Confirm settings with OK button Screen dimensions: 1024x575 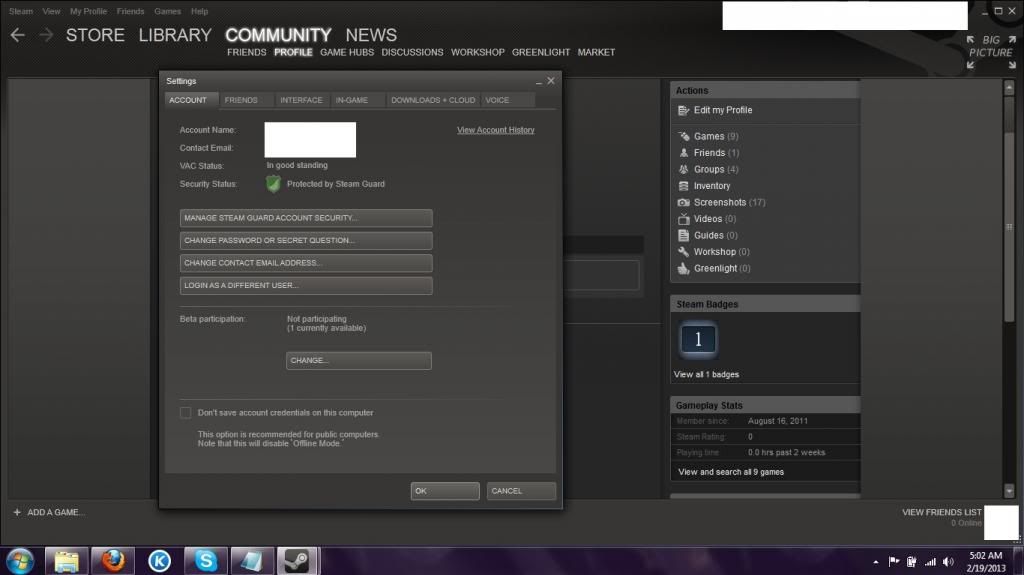point(445,491)
